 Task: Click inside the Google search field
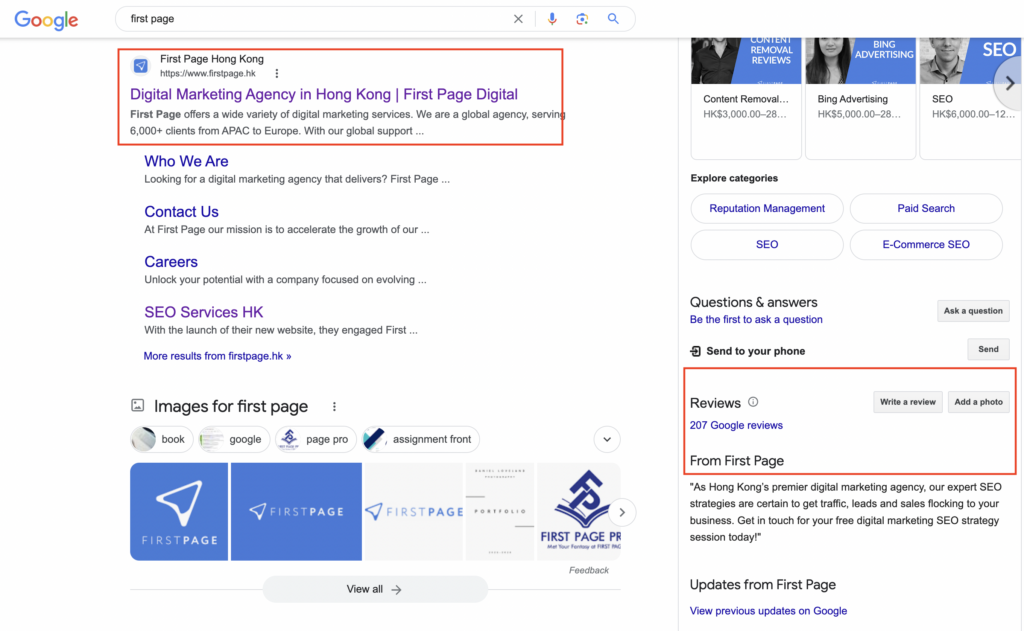(310, 19)
